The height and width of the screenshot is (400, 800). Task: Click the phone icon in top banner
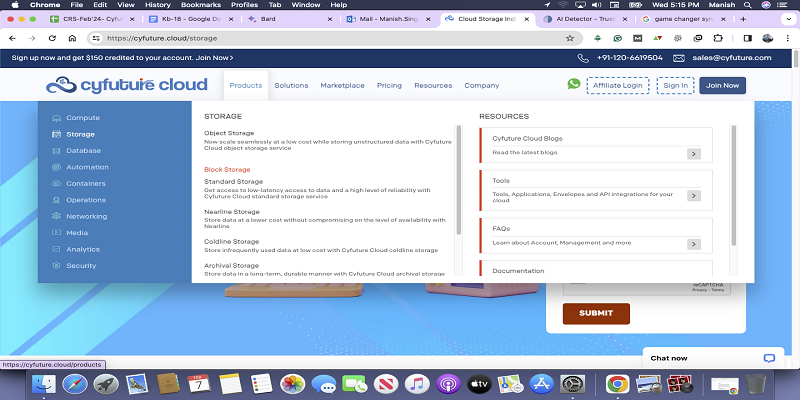click(x=583, y=58)
